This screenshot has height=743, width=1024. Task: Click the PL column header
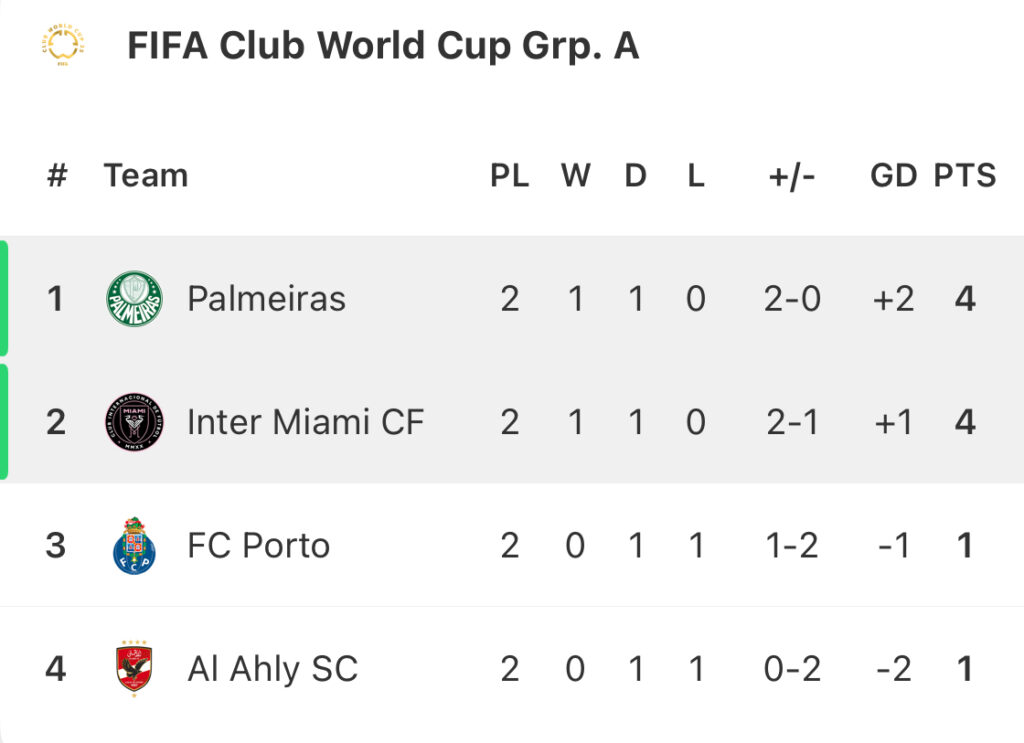click(509, 175)
